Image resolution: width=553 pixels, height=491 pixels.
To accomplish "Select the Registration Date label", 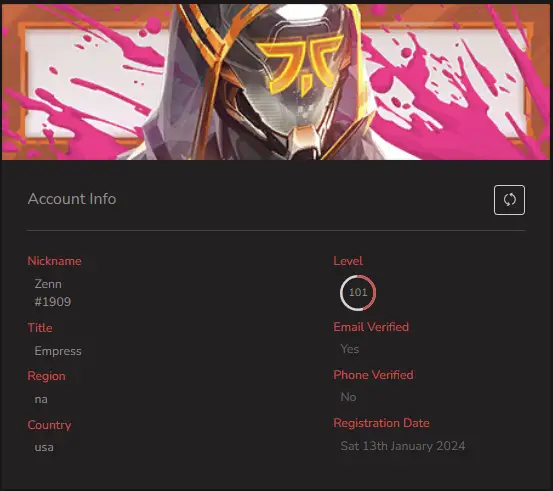I will click(x=381, y=423).
